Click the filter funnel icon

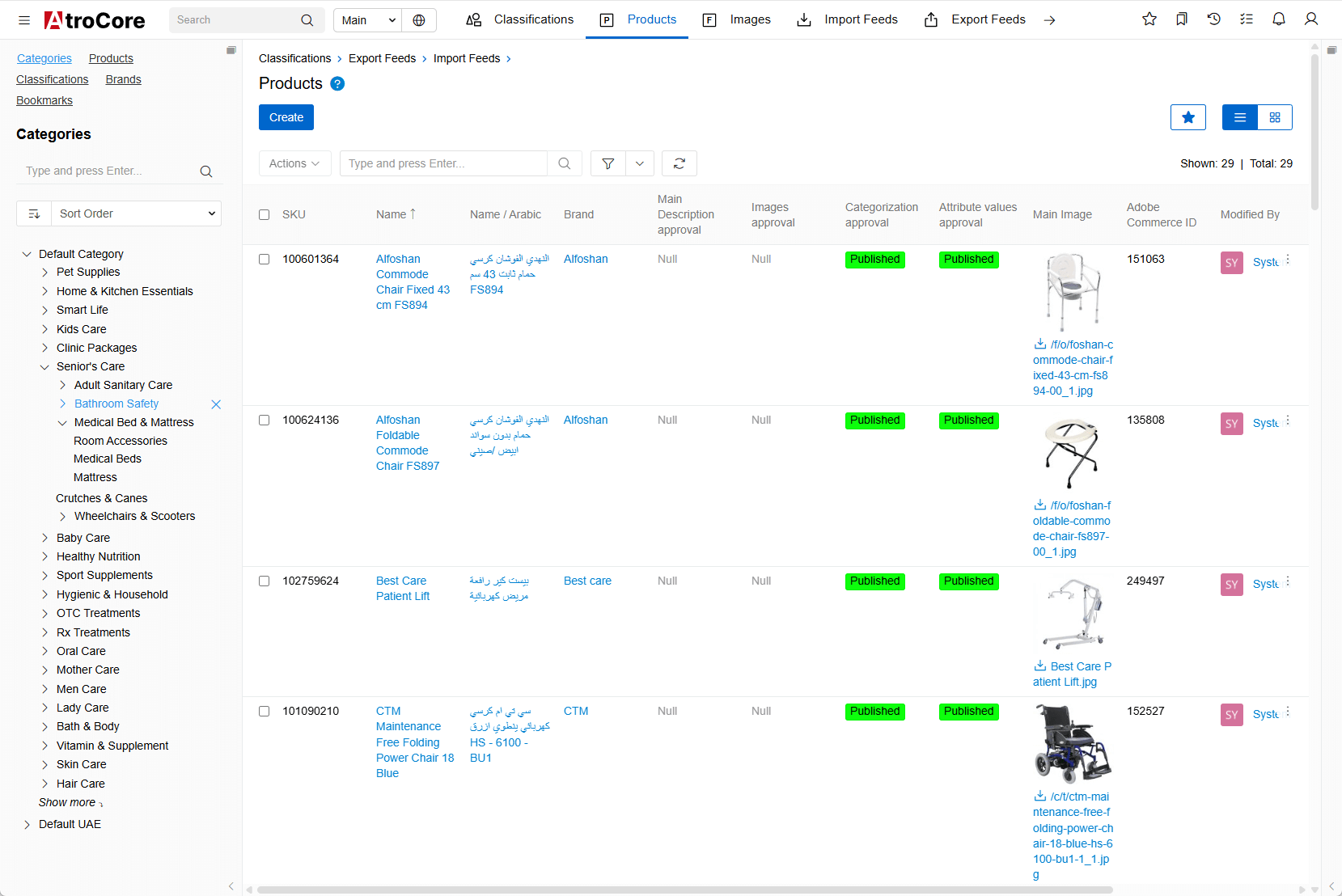click(x=607, y=163)
